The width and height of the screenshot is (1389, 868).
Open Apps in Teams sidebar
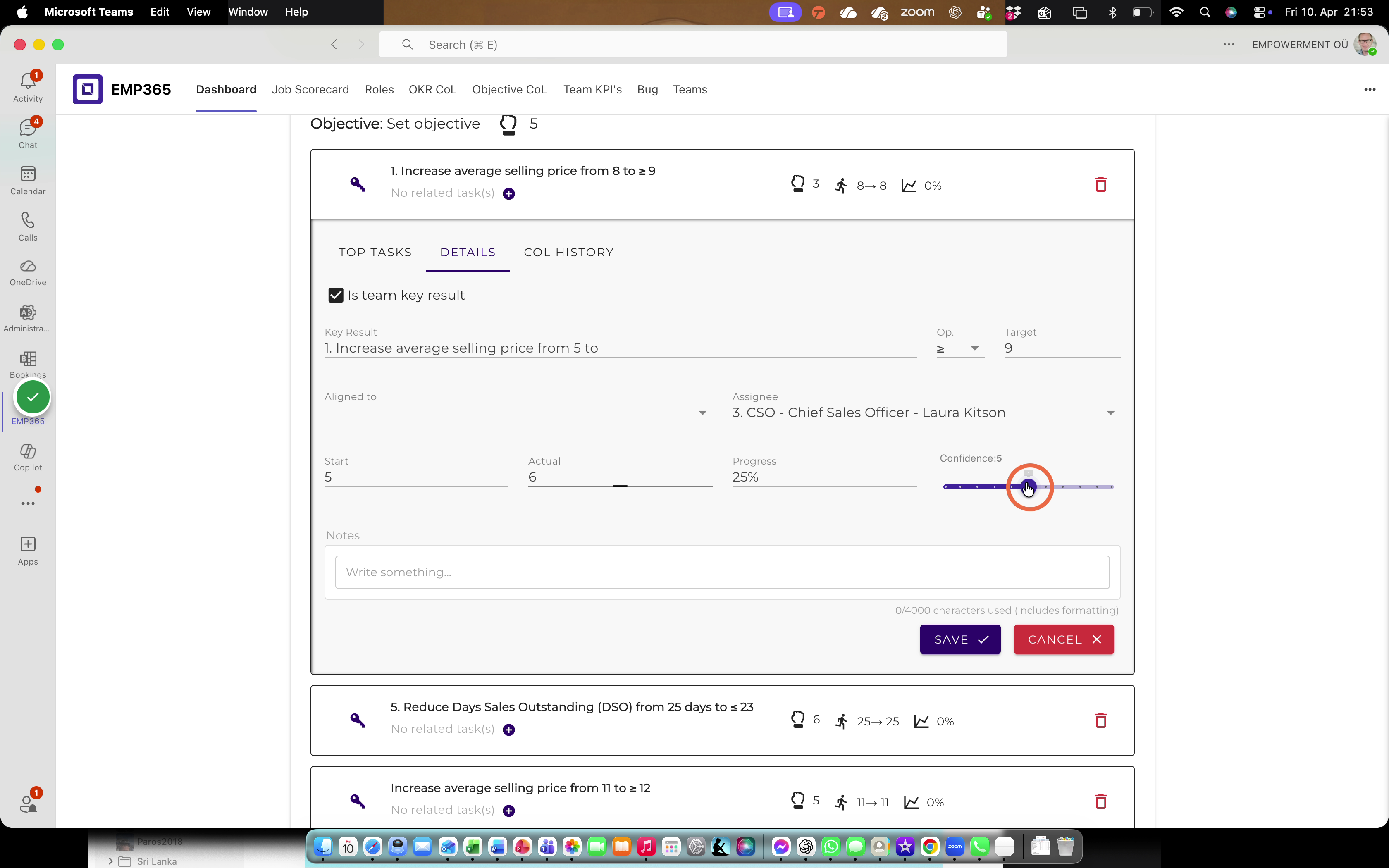(x=28, y=551)
